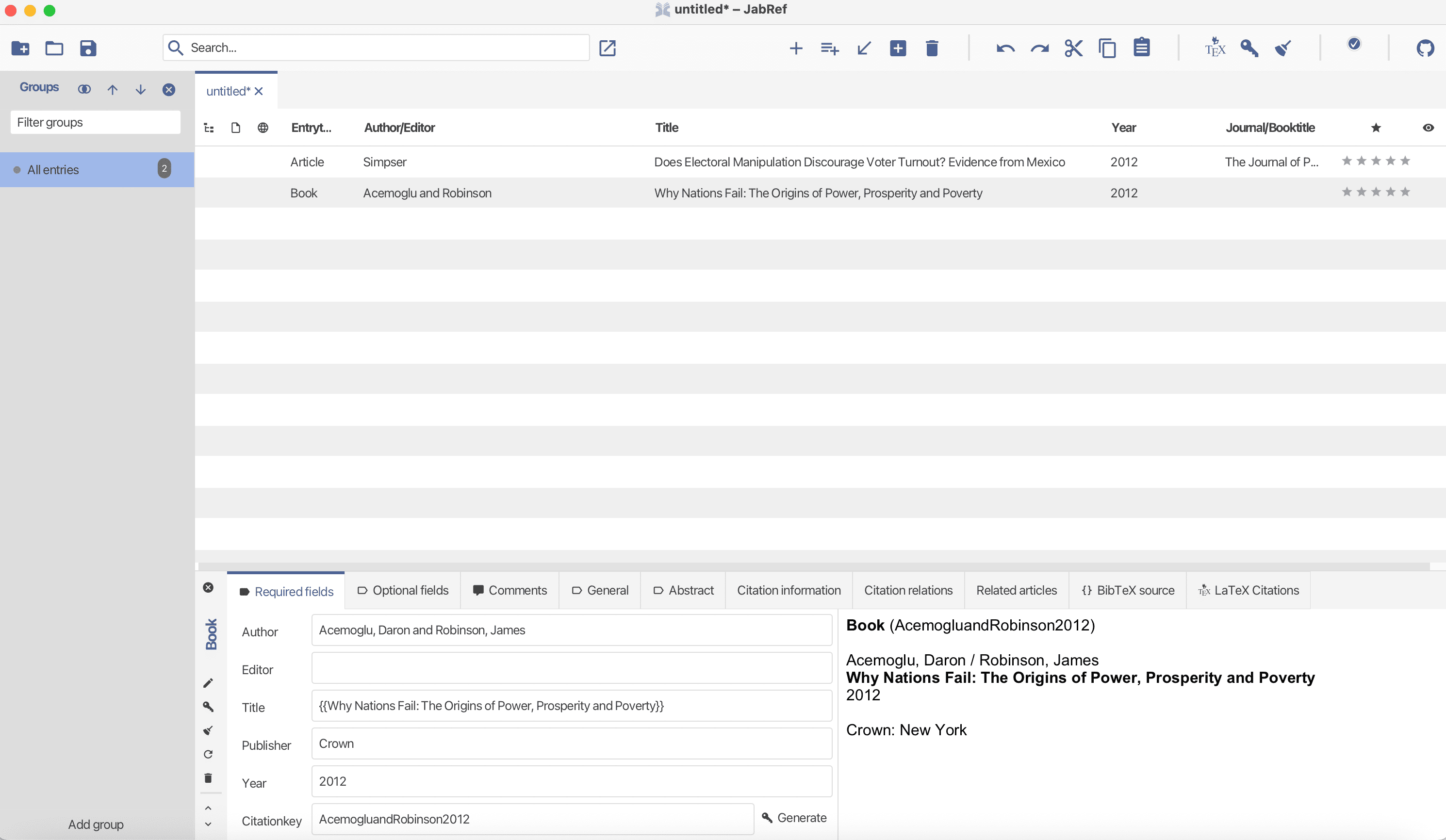Click the TeX push to application icon
The height and width of the screenshot is (840, 1446).
(1215, 48)
